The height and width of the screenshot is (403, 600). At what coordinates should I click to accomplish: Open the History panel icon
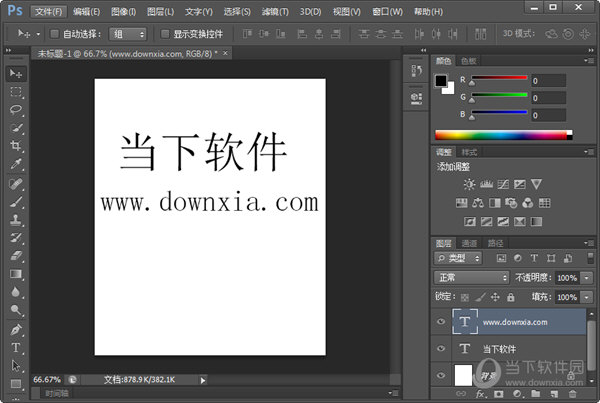point(416,71)
